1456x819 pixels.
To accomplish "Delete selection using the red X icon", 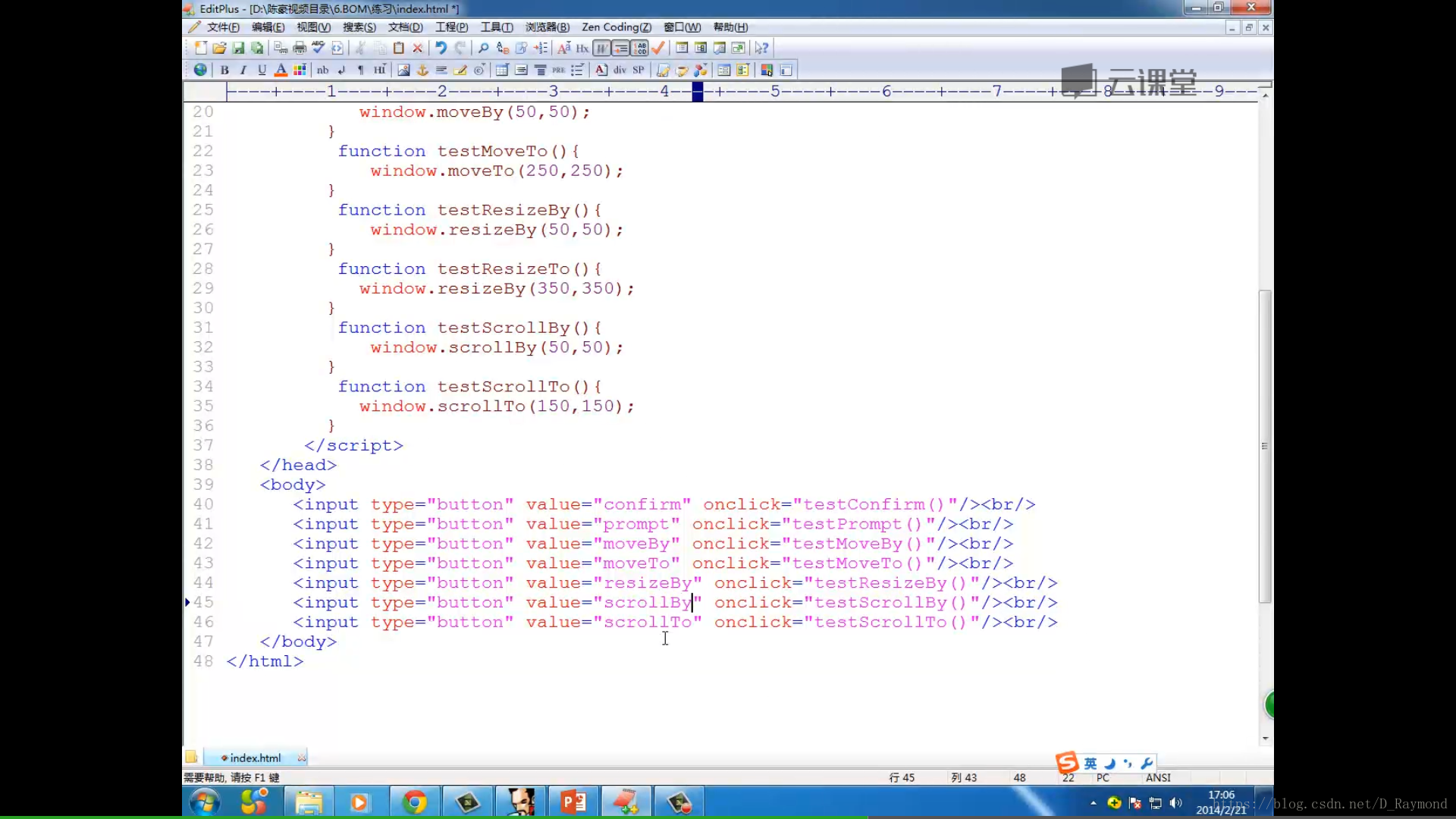I will [x=418, y=48].
